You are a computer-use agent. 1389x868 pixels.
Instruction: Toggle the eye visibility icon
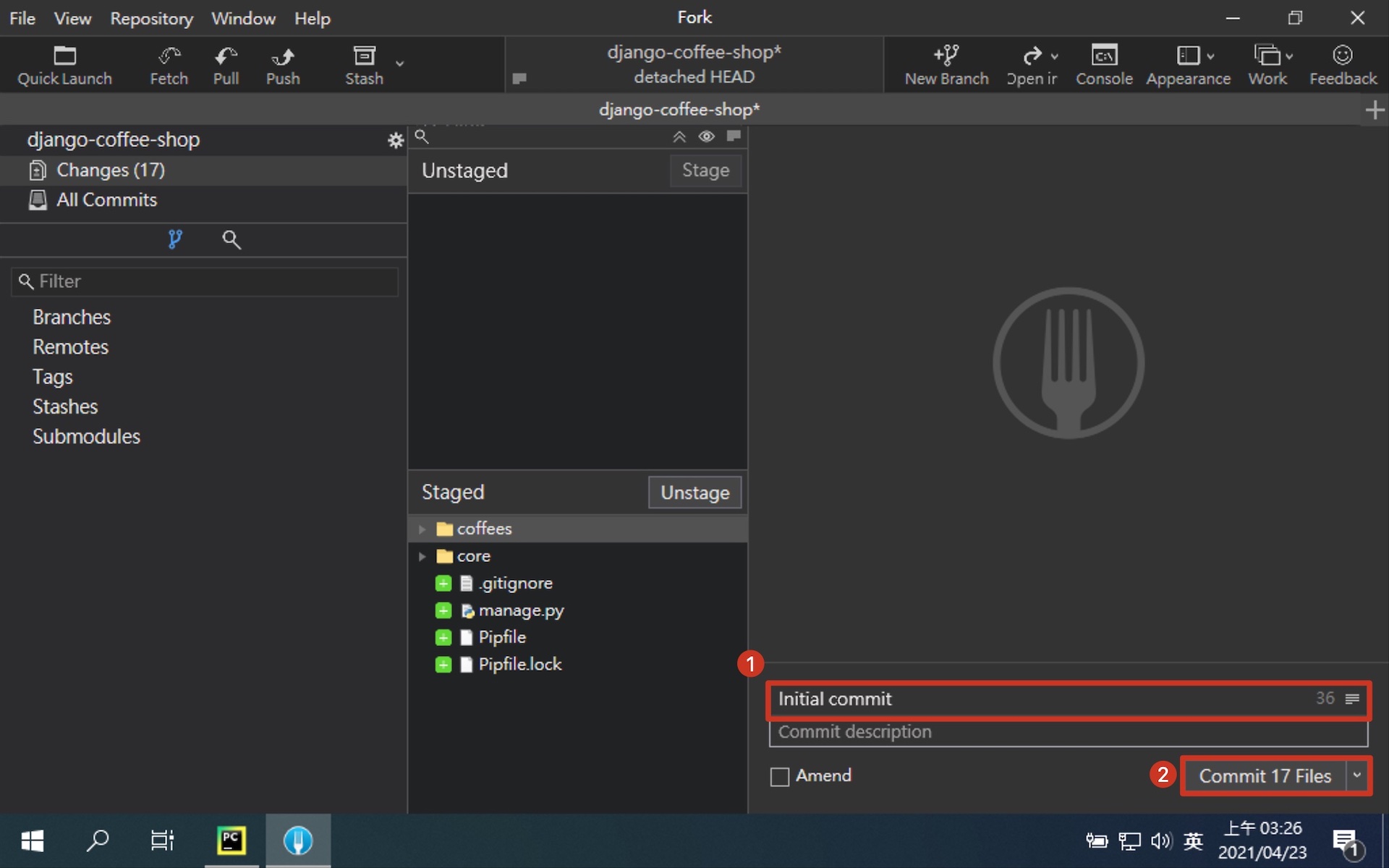click(x=706, y=137)
